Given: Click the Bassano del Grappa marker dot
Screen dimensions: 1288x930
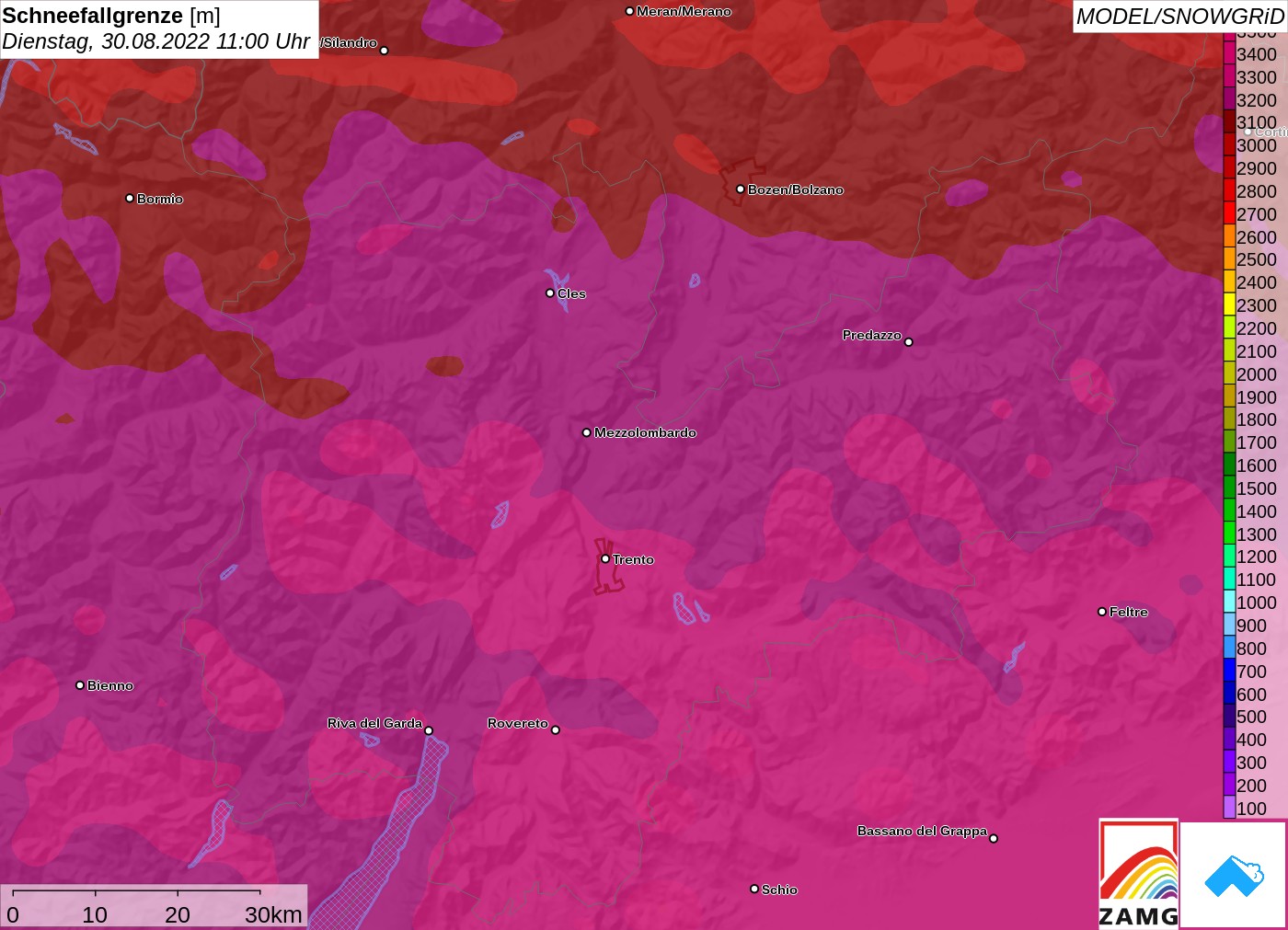Looking at the screenshot, I should tap(994, 838).
